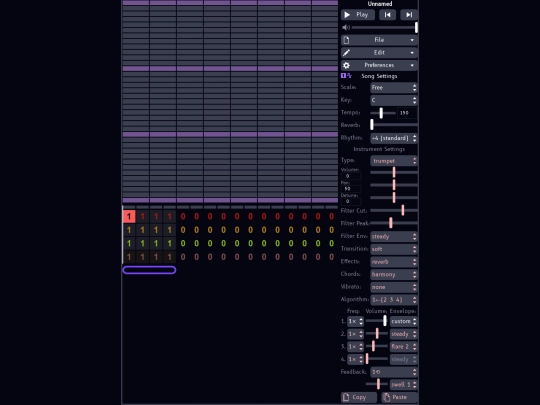This screenshot has height=405, width=540.
Task: Jump to the previous bar
Action: (x=387, y=15)
